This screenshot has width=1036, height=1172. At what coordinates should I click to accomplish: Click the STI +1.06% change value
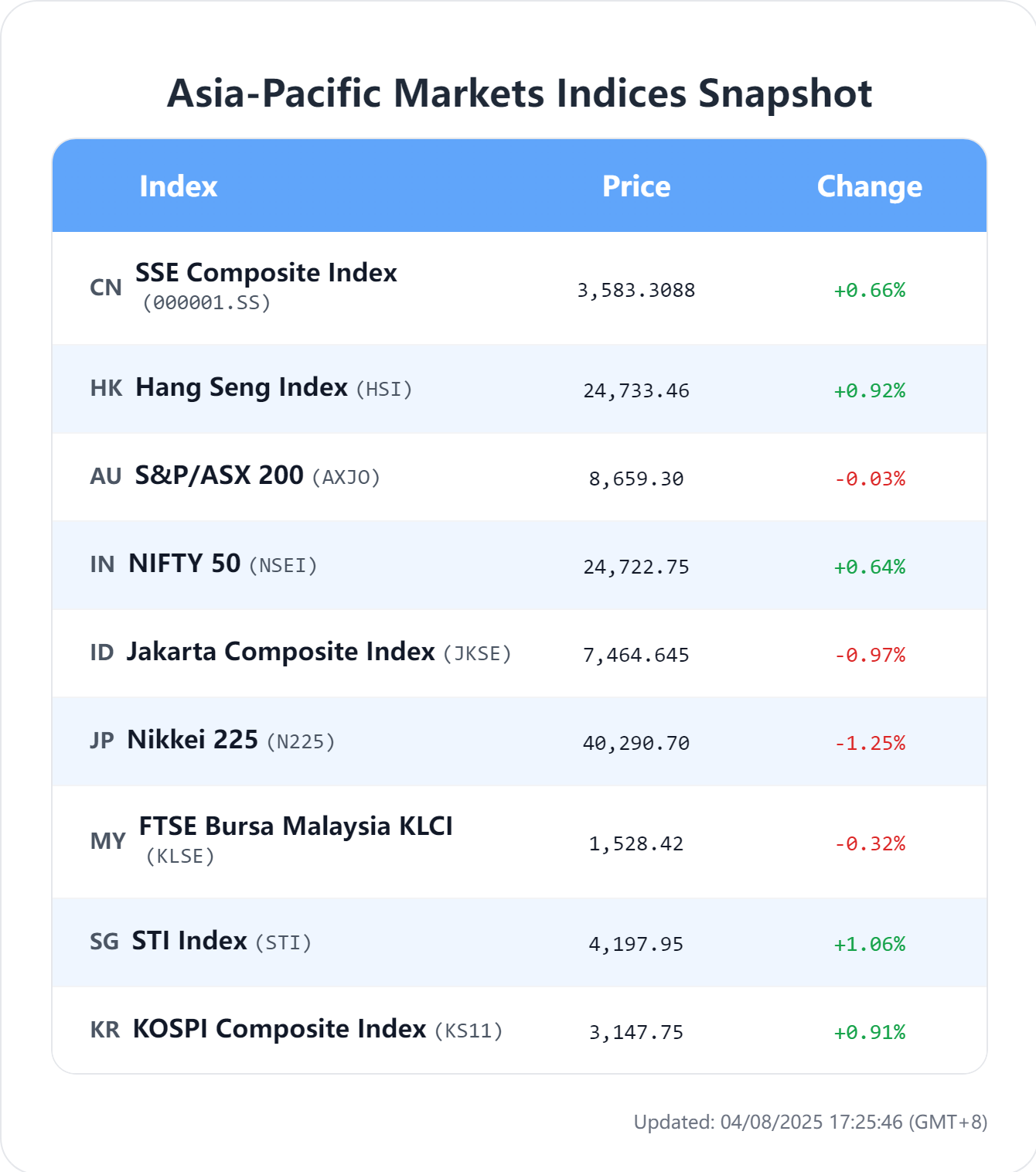(870, 944)
